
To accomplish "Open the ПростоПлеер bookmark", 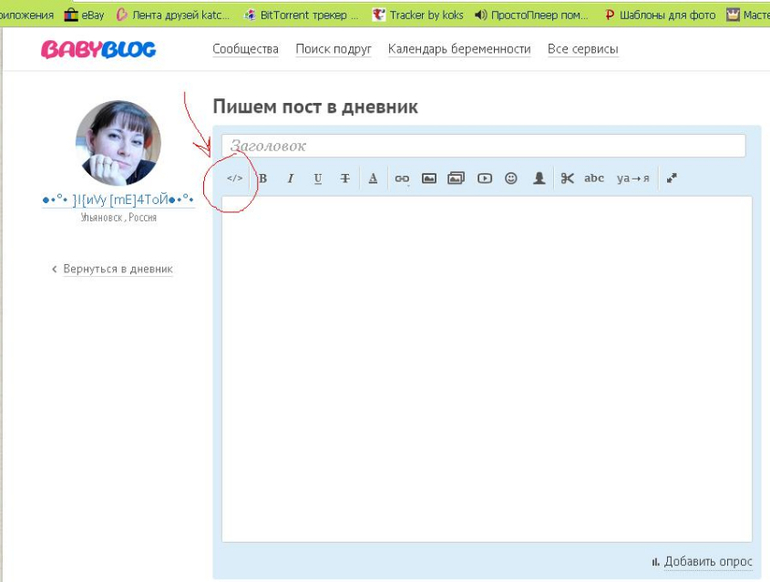I will (531, 15).
